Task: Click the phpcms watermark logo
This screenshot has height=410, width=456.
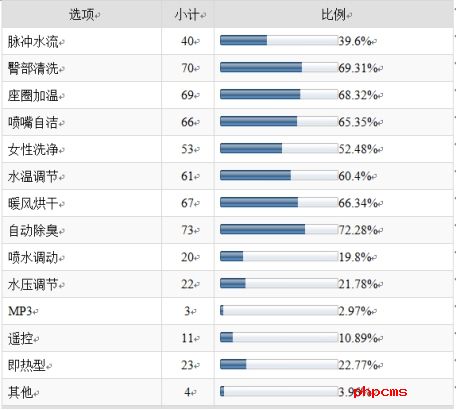Action: (380, 392)
